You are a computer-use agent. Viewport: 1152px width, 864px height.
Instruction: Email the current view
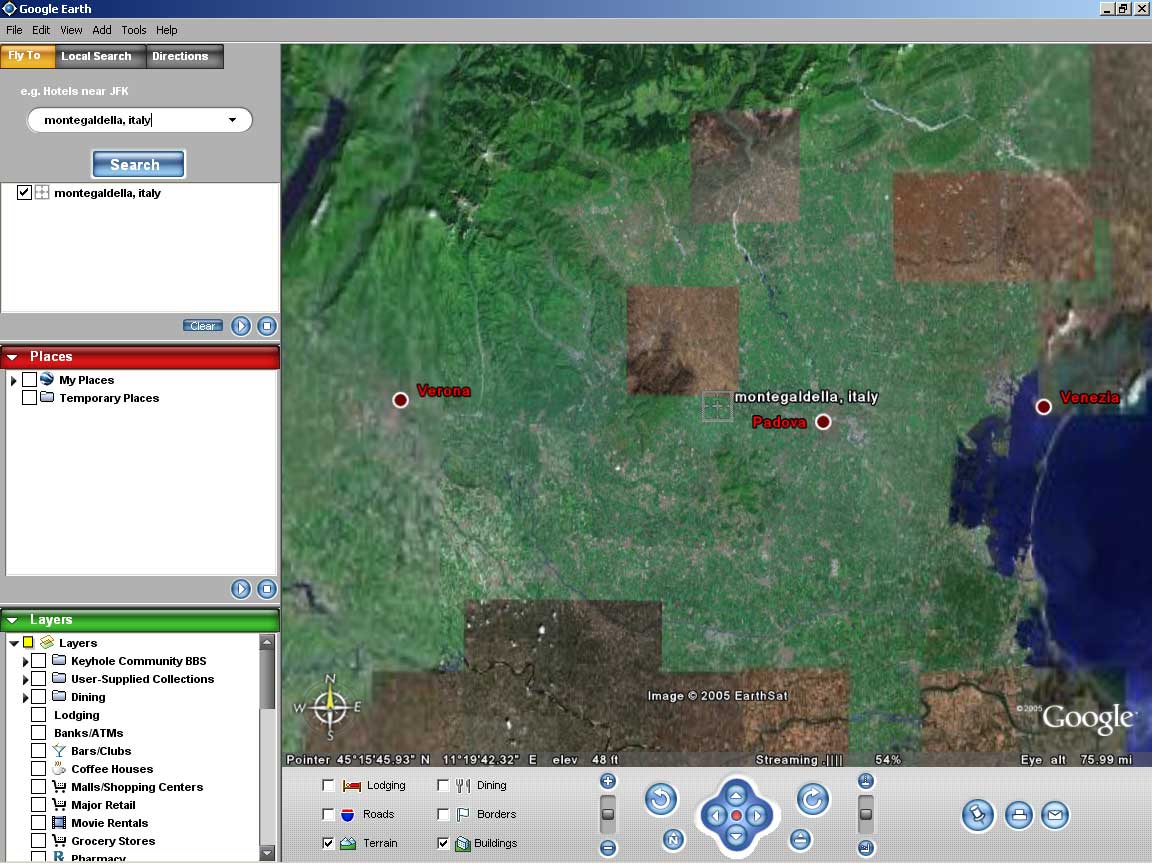[1055, 815]
